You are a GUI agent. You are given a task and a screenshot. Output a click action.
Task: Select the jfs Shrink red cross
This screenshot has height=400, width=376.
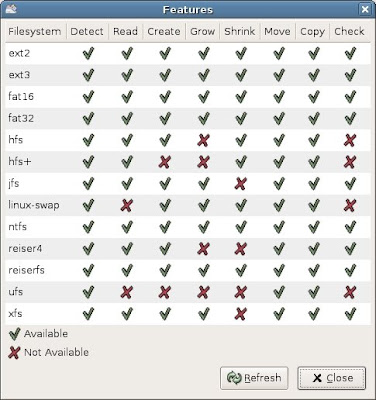coord(241,184)
